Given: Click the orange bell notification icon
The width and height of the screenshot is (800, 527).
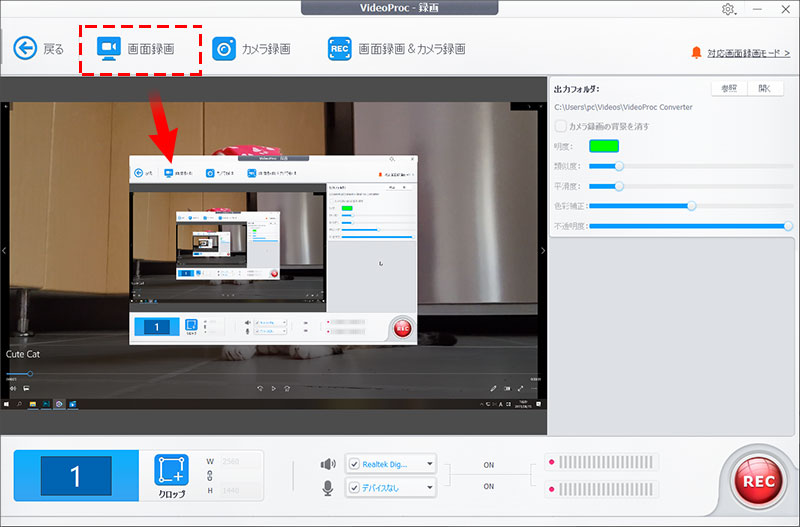Looking at the screenshot, I should point(696,53).
